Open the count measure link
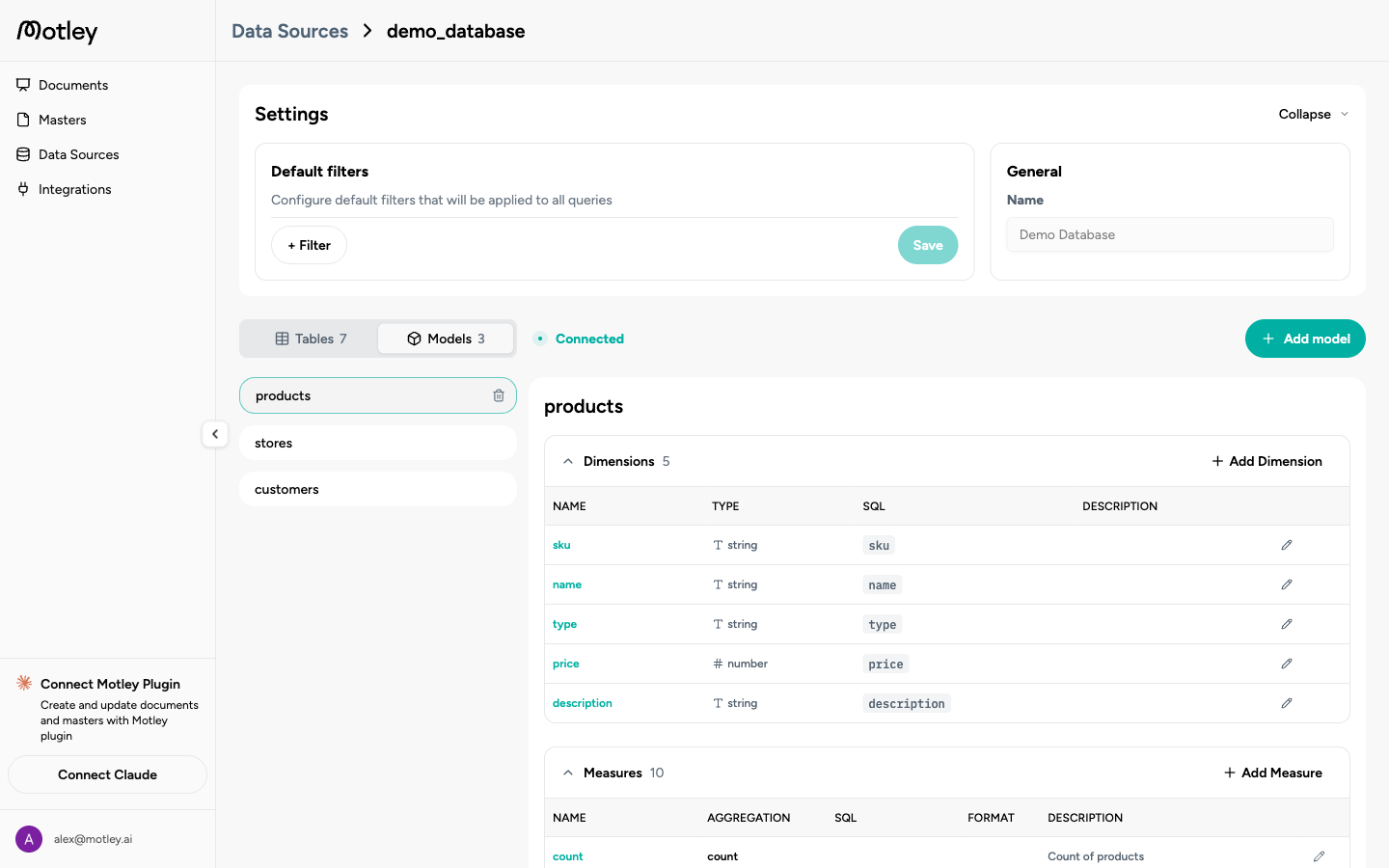 point(568,856)
